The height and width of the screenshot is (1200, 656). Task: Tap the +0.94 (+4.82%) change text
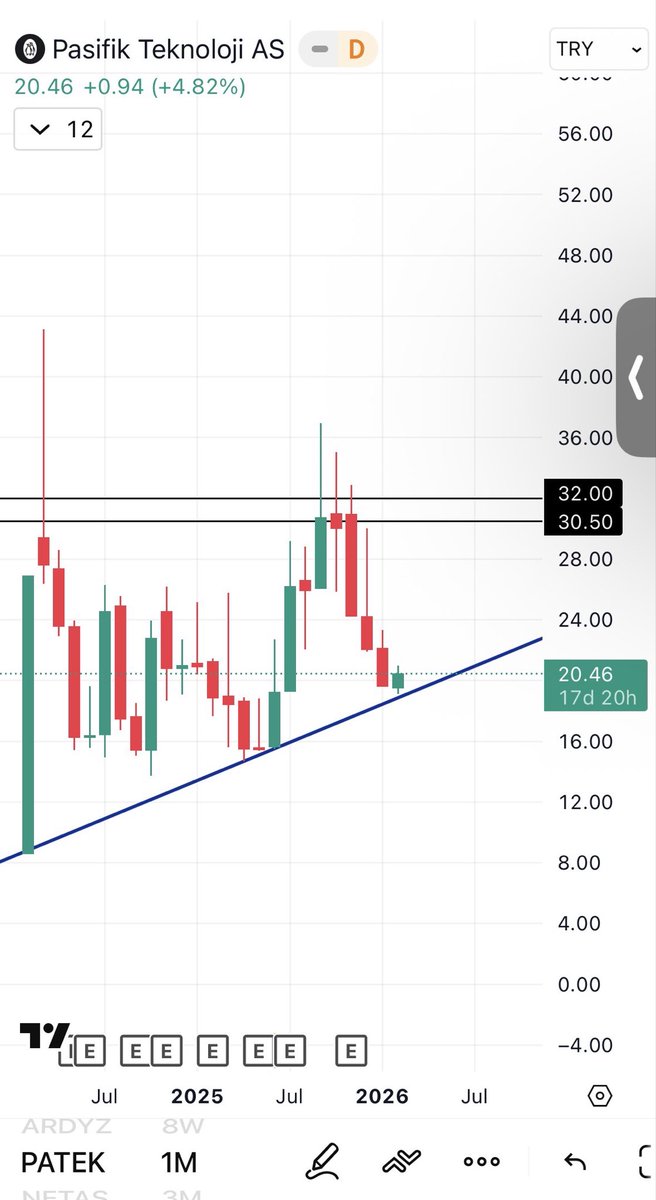click(164, 87)
